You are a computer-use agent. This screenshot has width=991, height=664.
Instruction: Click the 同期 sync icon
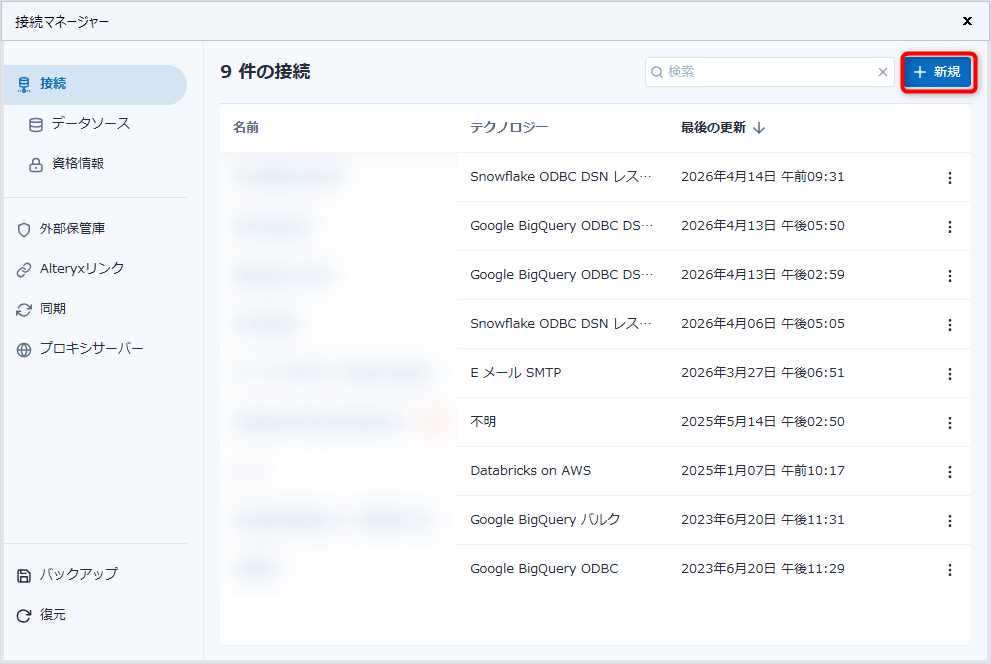[x=23, y=308]
